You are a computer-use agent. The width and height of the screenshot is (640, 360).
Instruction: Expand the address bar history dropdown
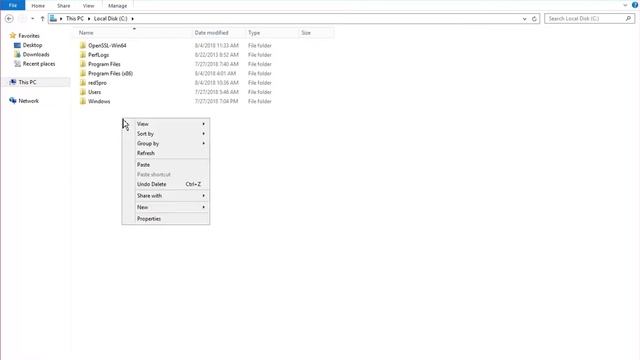tap(524, 19)
